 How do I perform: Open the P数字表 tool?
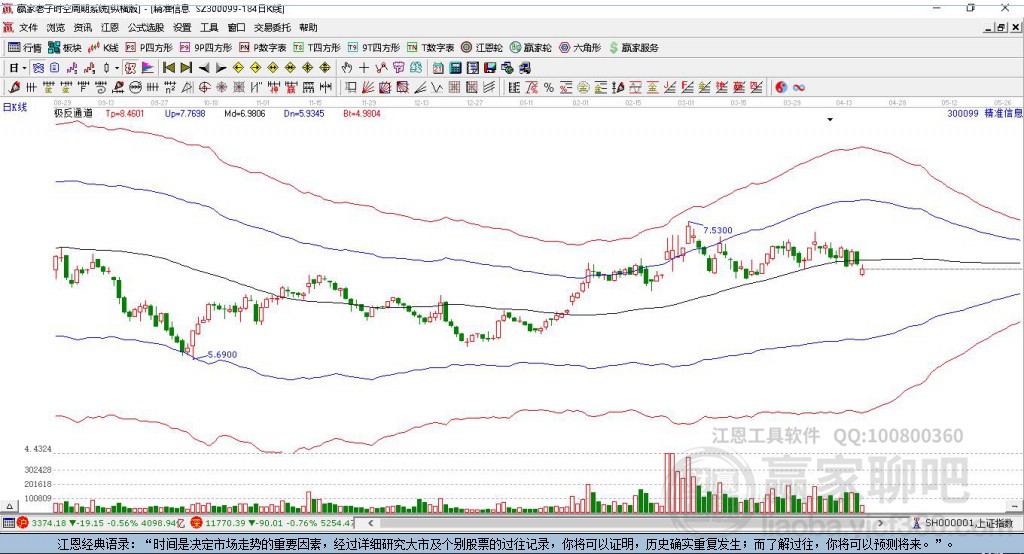pyautogui.click(x=263, y=48)
